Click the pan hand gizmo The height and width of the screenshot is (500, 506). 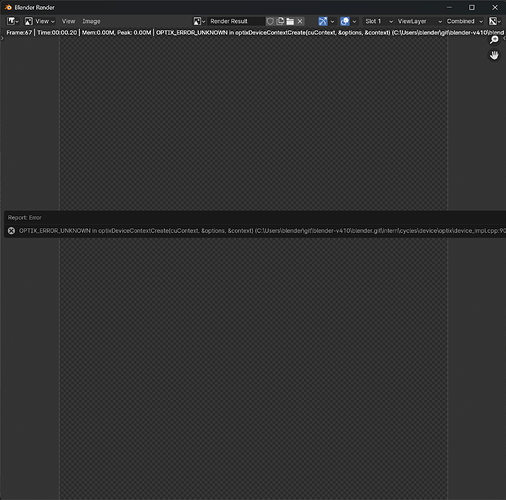click(494, 55)
